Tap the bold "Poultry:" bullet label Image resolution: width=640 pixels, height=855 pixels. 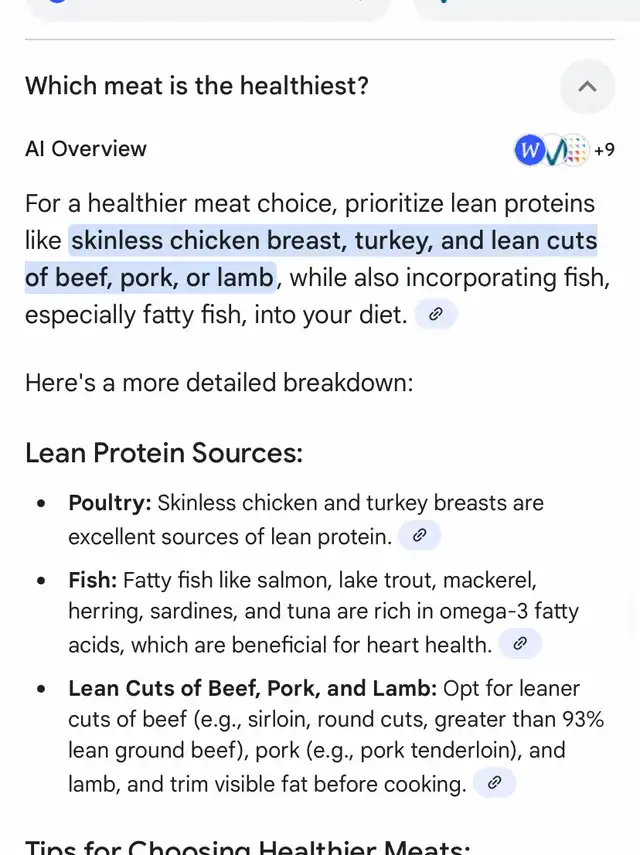coord(110,503)
